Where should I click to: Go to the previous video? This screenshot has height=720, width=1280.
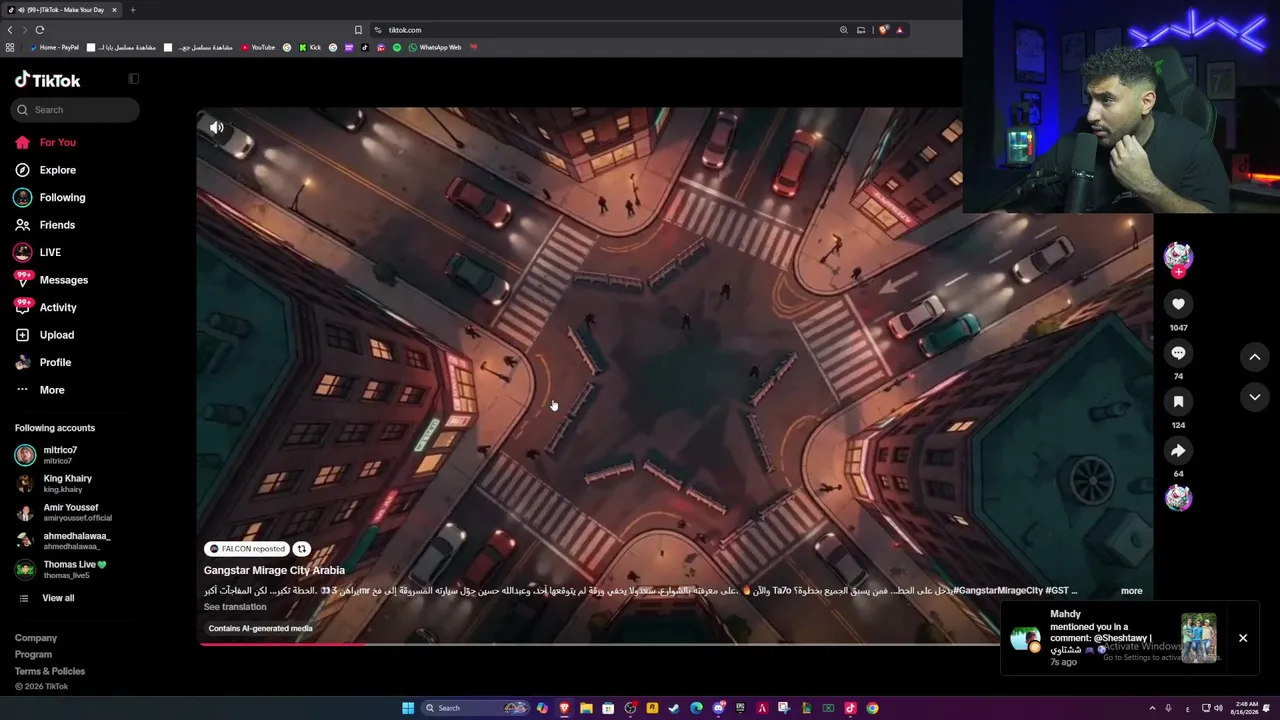[1254, 357]
